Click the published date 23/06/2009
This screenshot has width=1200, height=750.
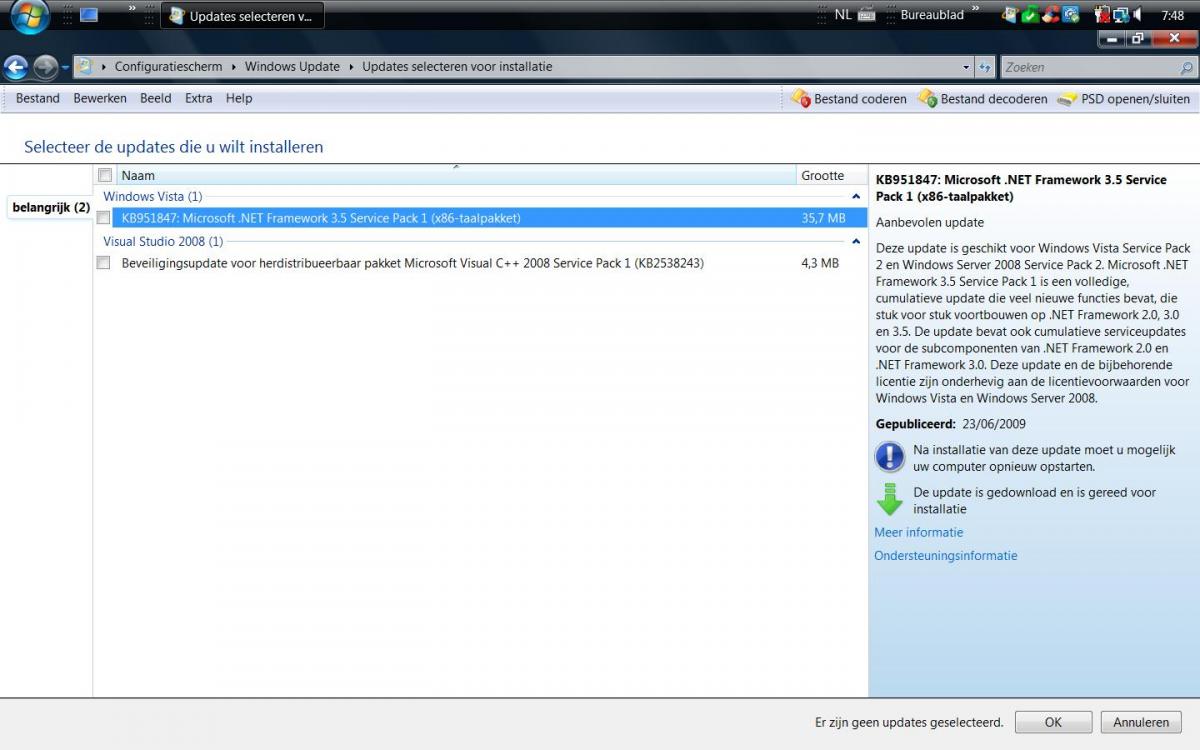pos(994,424)
